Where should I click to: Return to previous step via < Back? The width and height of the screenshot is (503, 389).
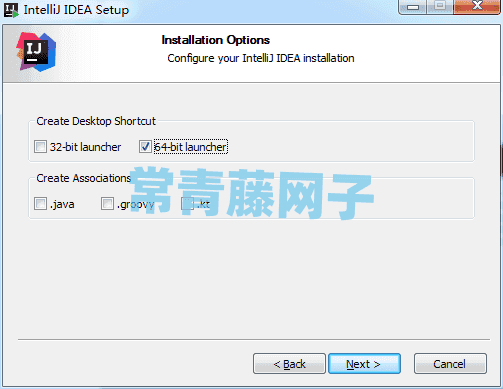289,364
